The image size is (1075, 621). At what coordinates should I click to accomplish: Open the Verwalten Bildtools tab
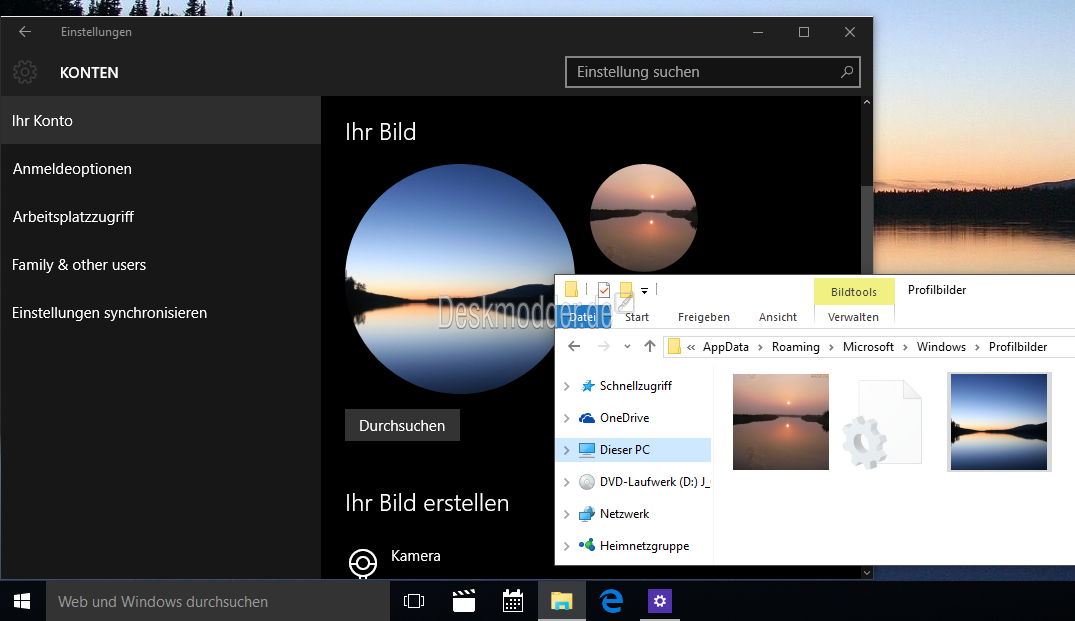click(854, 317)
